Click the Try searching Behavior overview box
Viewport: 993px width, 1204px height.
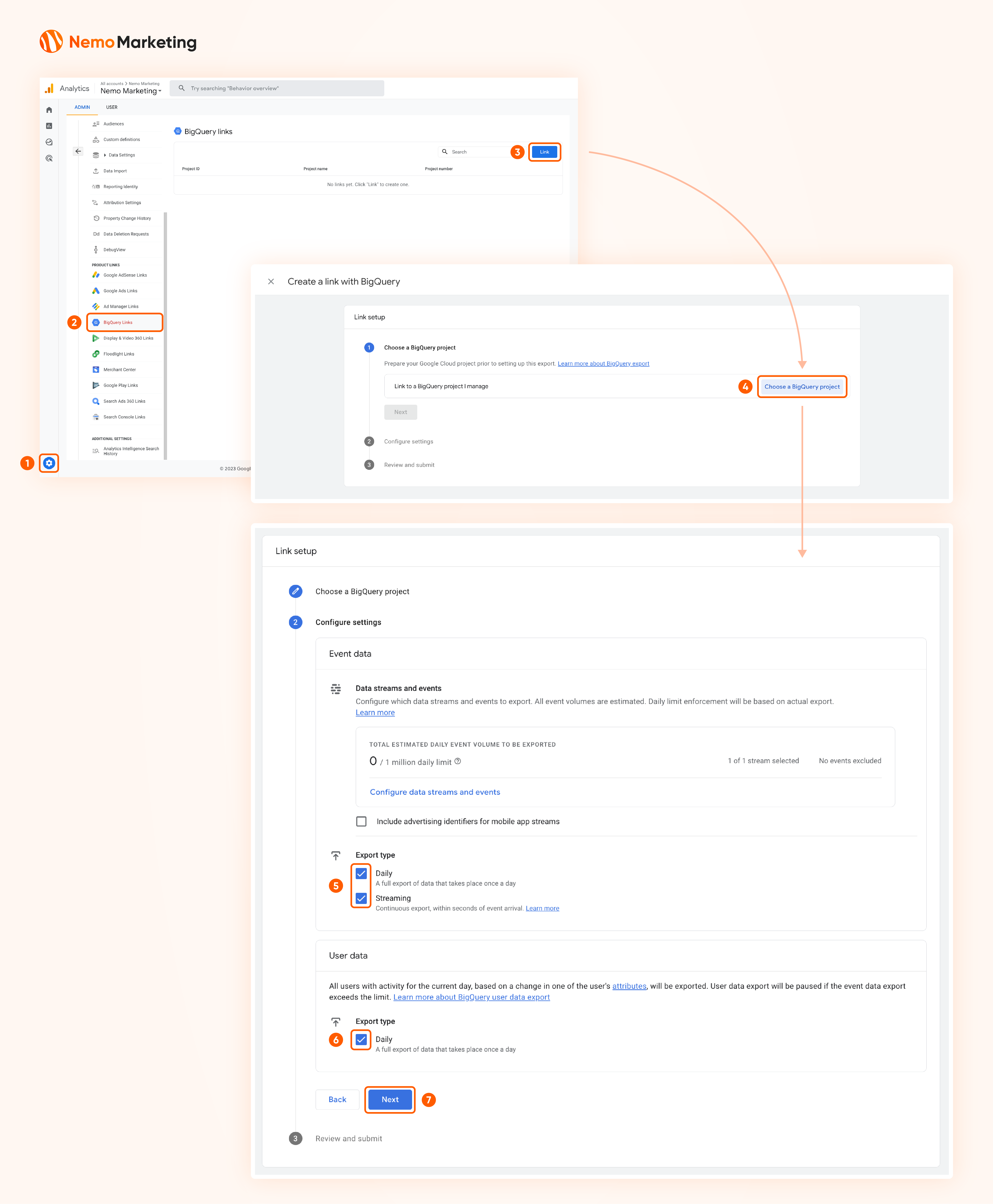pos(277,88)
